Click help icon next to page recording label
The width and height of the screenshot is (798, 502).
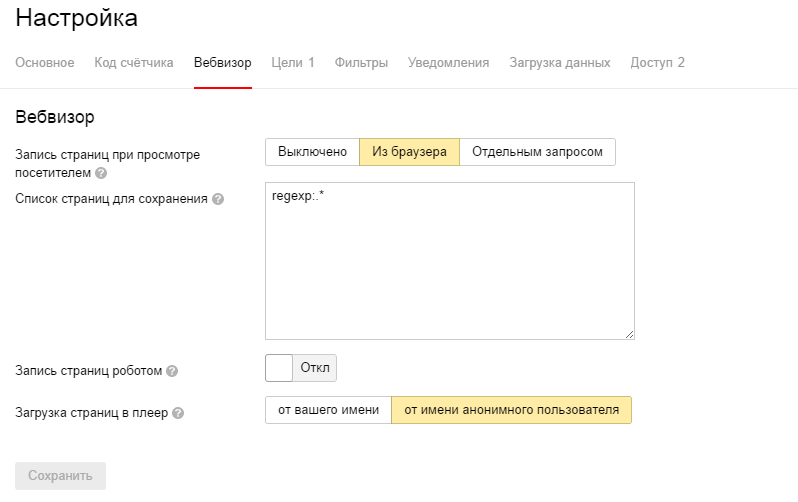pyautogui.click(x=101, y=173)
